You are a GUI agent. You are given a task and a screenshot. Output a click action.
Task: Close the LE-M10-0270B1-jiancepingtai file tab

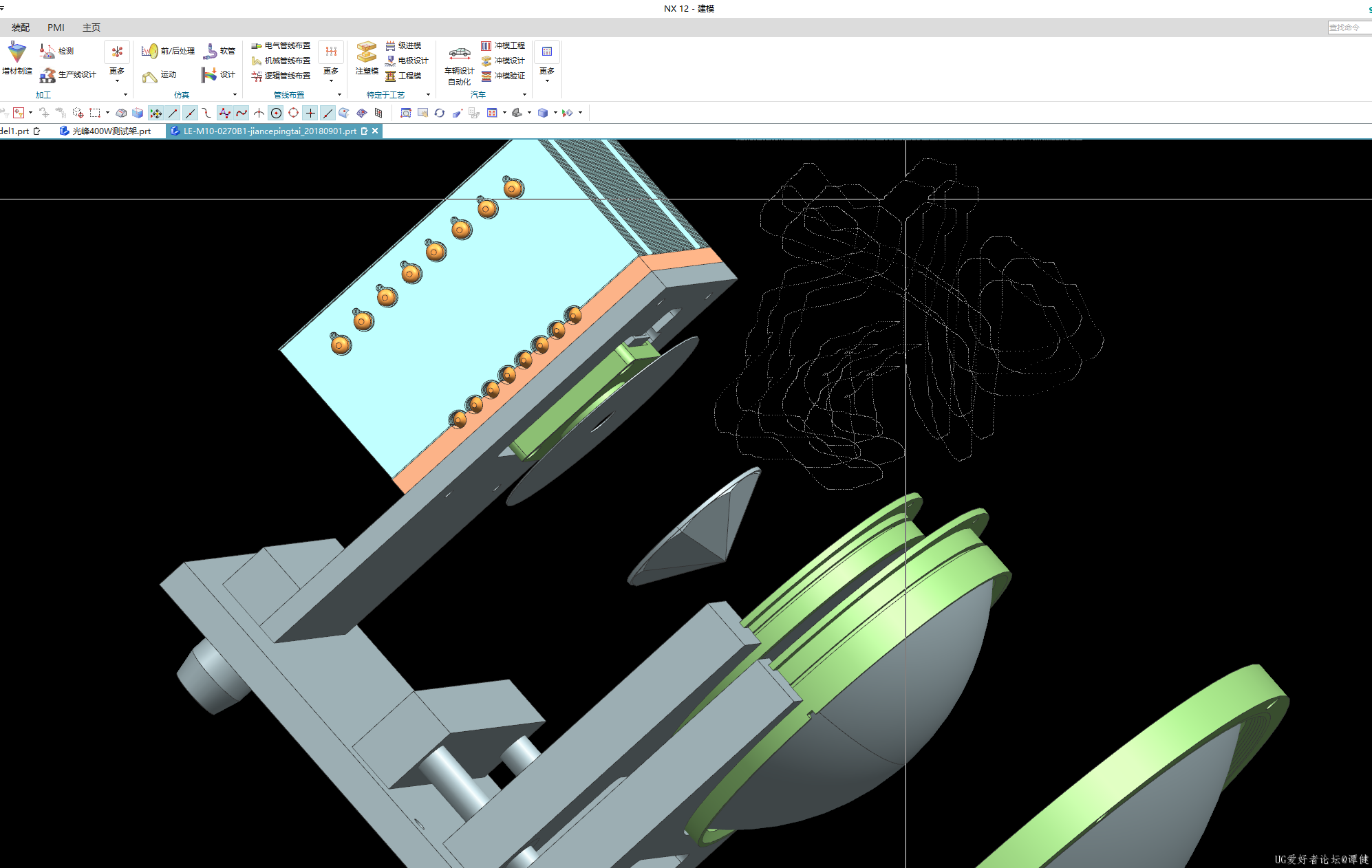click(x=375, y=131)
